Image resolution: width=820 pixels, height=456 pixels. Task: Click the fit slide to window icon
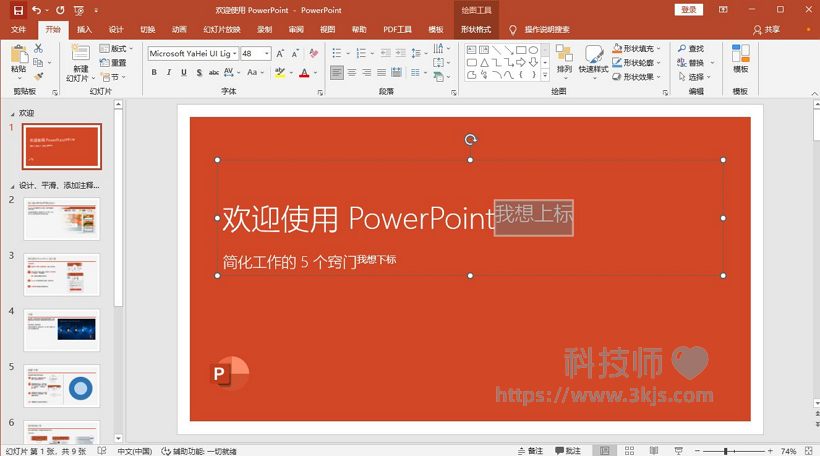(x=808, y=451)
